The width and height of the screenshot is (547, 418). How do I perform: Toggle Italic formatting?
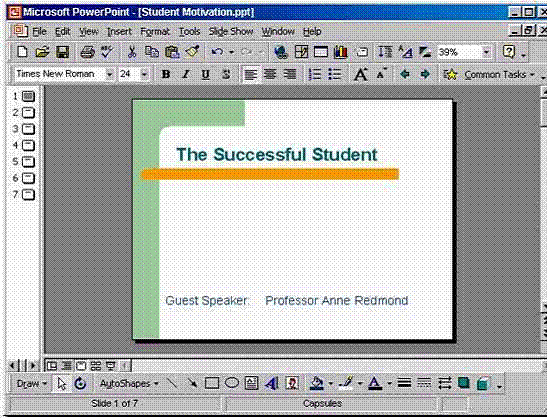186,74
